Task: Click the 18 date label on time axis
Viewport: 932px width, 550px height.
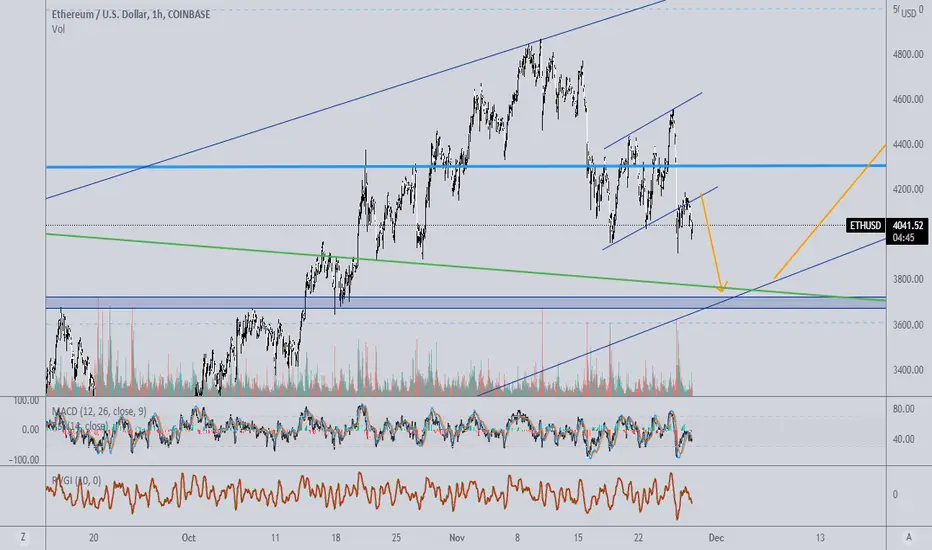Action: [336, 538]
